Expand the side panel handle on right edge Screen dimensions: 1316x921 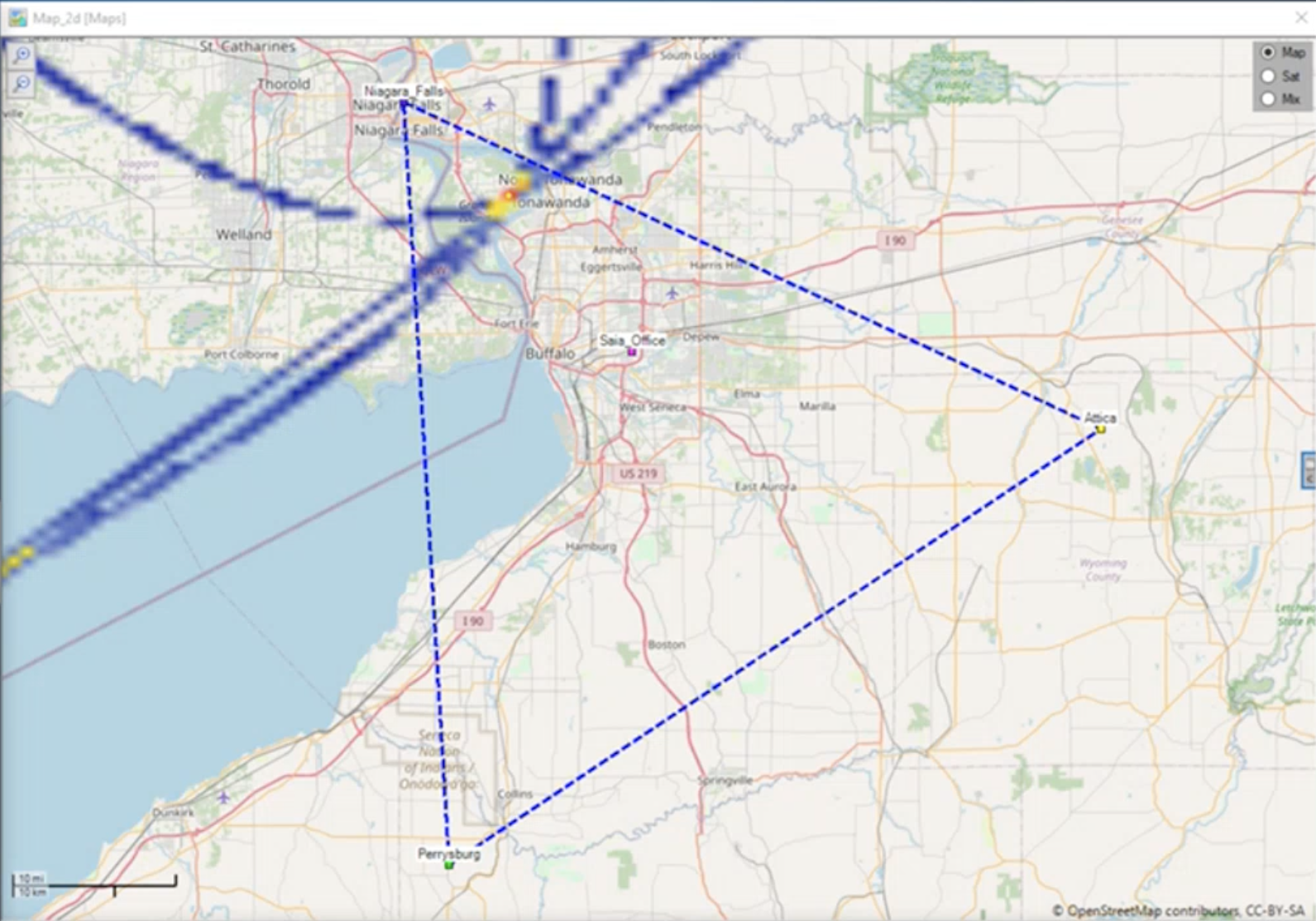(x=1309, y=469)
